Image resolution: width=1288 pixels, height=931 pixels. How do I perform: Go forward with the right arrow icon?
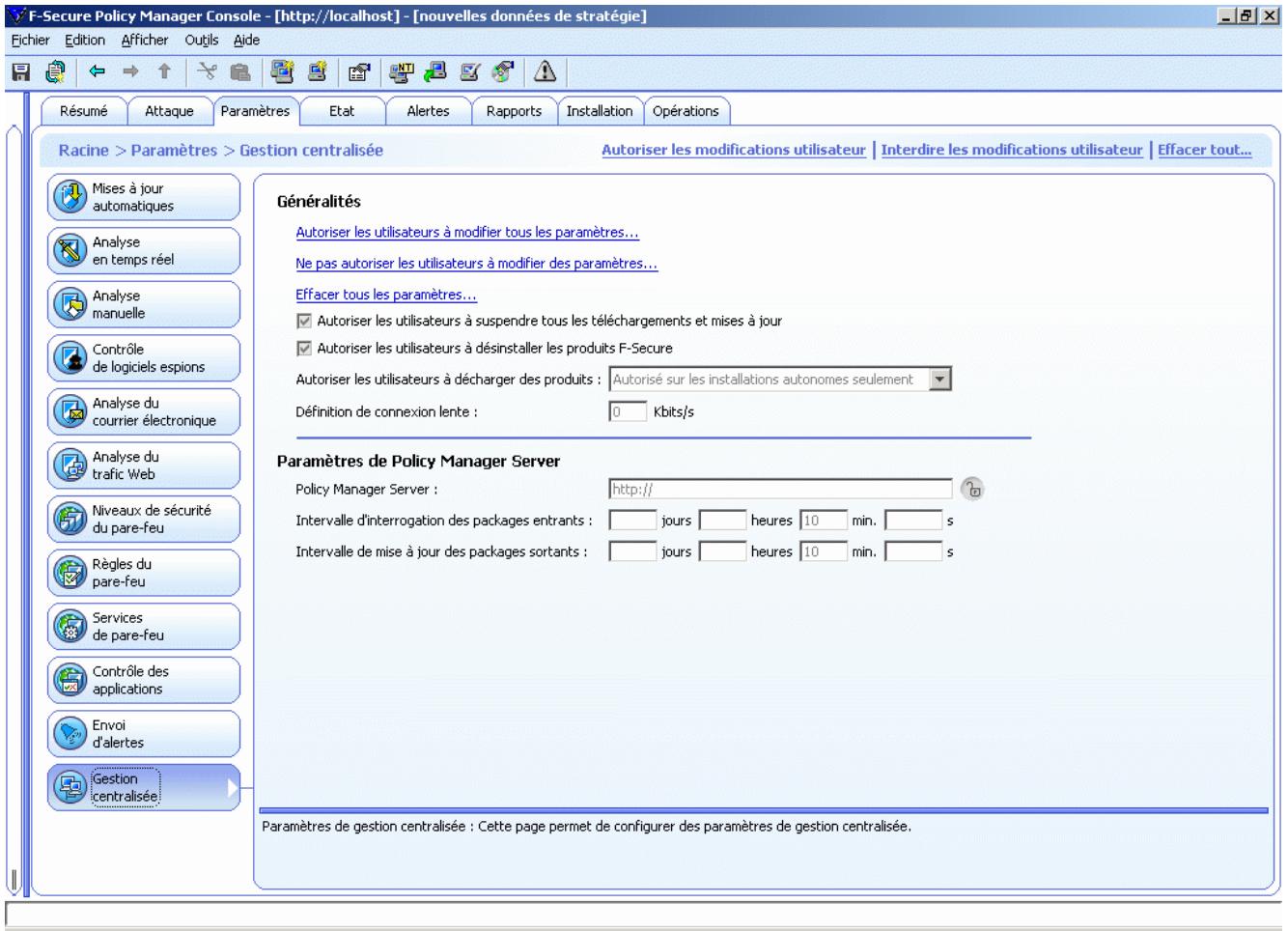pos(130,71)
